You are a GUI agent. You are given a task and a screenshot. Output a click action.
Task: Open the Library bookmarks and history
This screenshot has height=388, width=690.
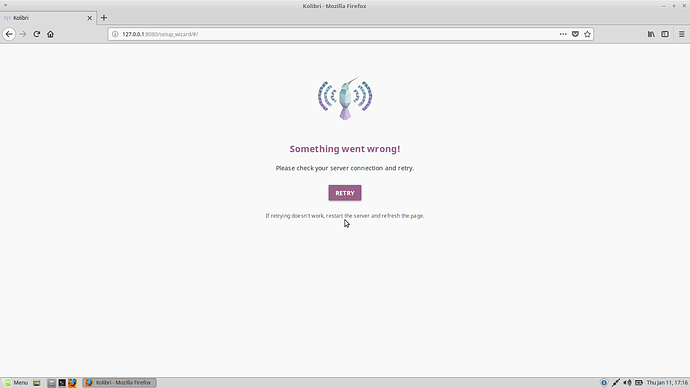[651, 34]
